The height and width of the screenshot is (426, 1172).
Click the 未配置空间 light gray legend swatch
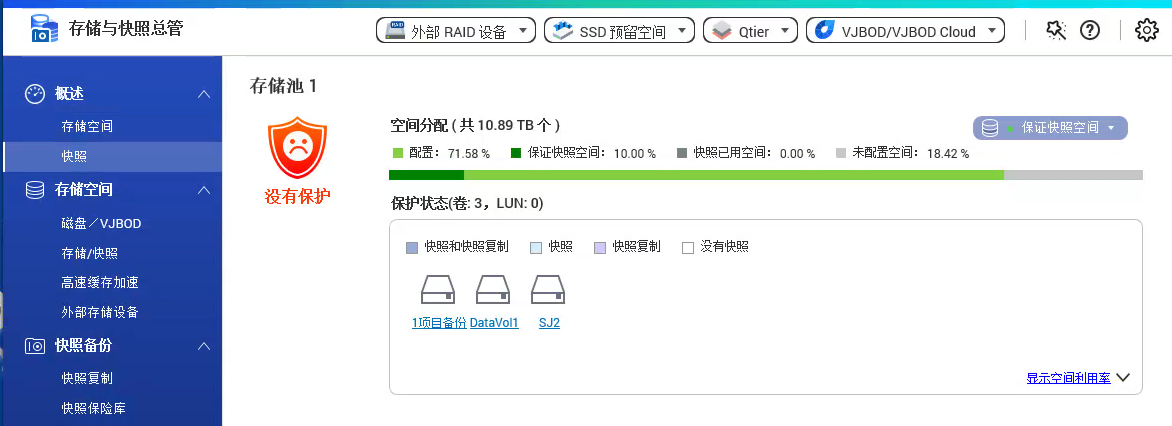tap(840, 152)
